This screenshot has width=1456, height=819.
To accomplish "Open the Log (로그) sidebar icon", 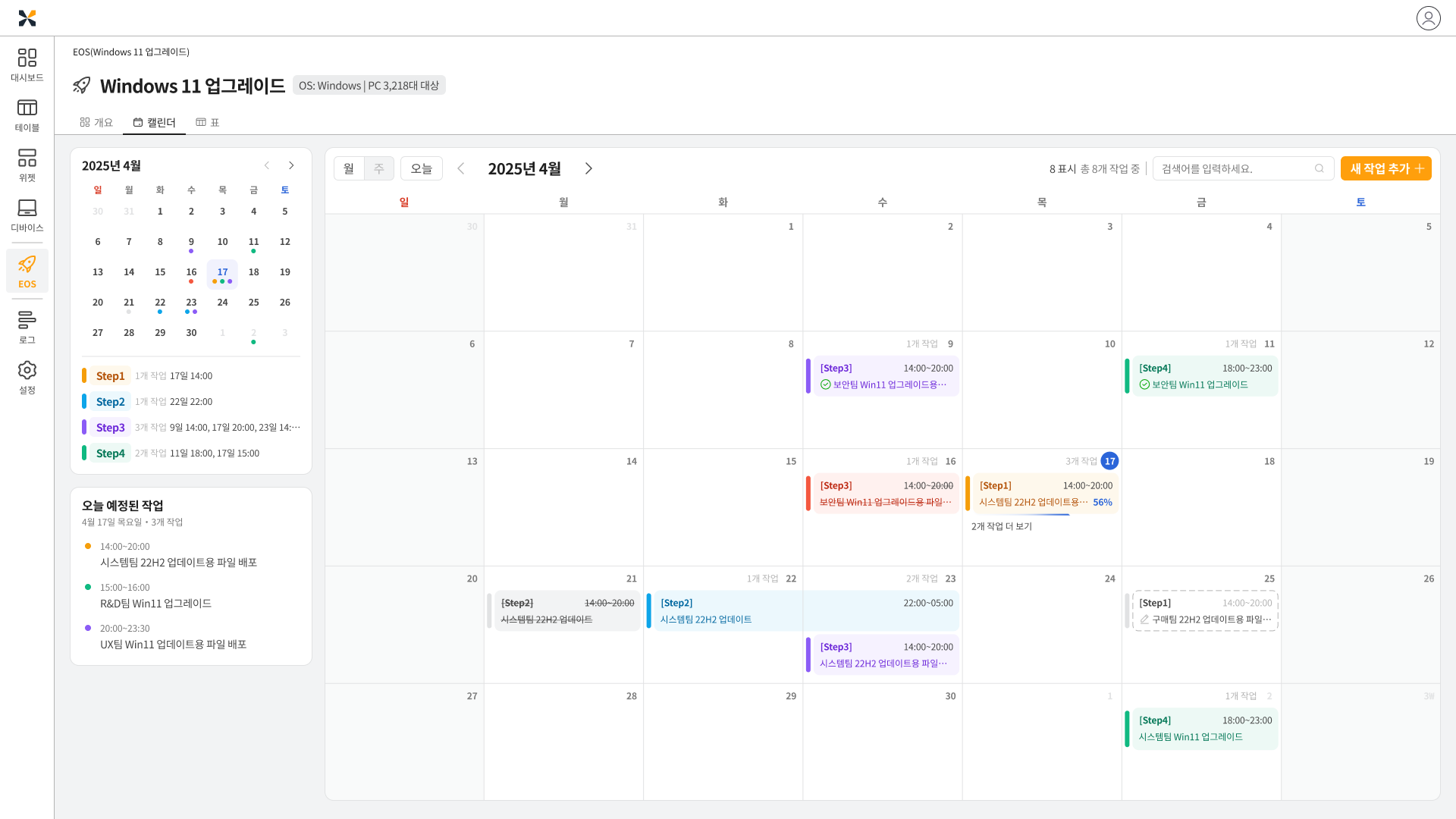I will click(27, 328).
